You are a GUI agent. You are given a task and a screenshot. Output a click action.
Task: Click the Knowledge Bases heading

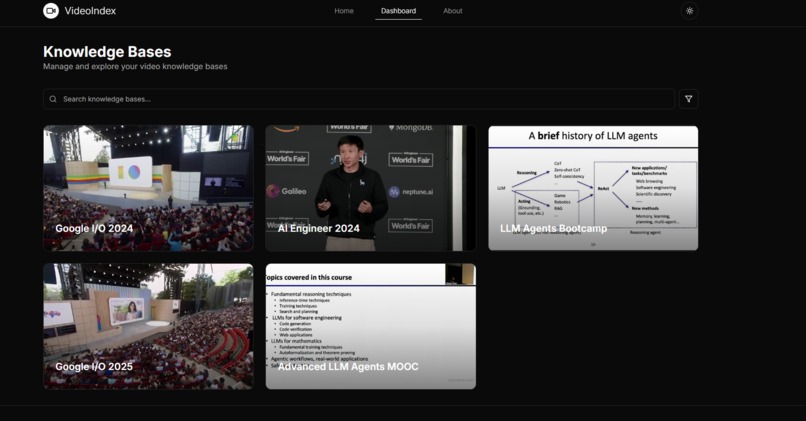(107, 52)
